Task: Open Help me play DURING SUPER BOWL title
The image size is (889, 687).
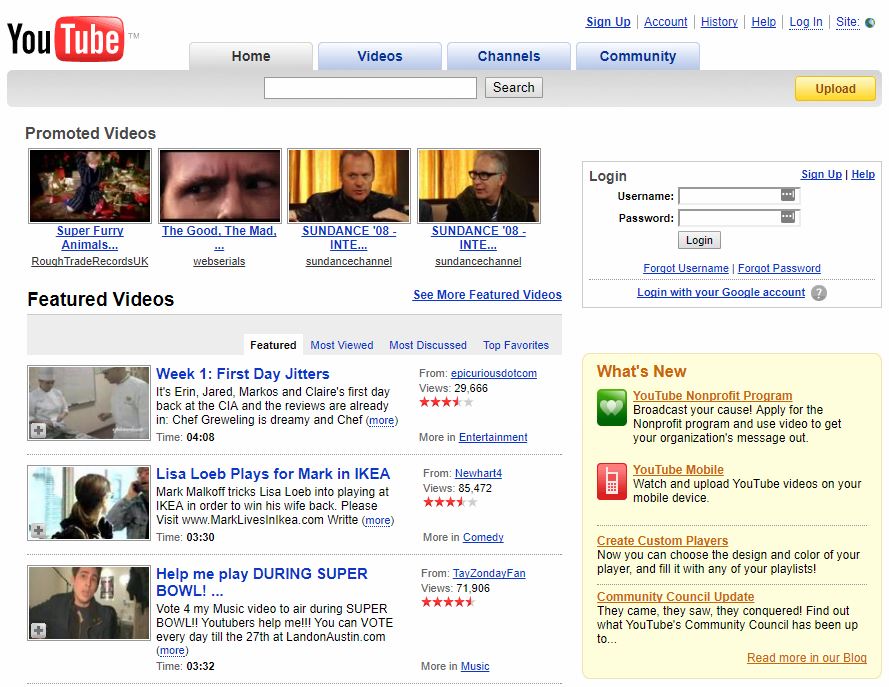Action: pyautogui.click(x=261, y=582)
